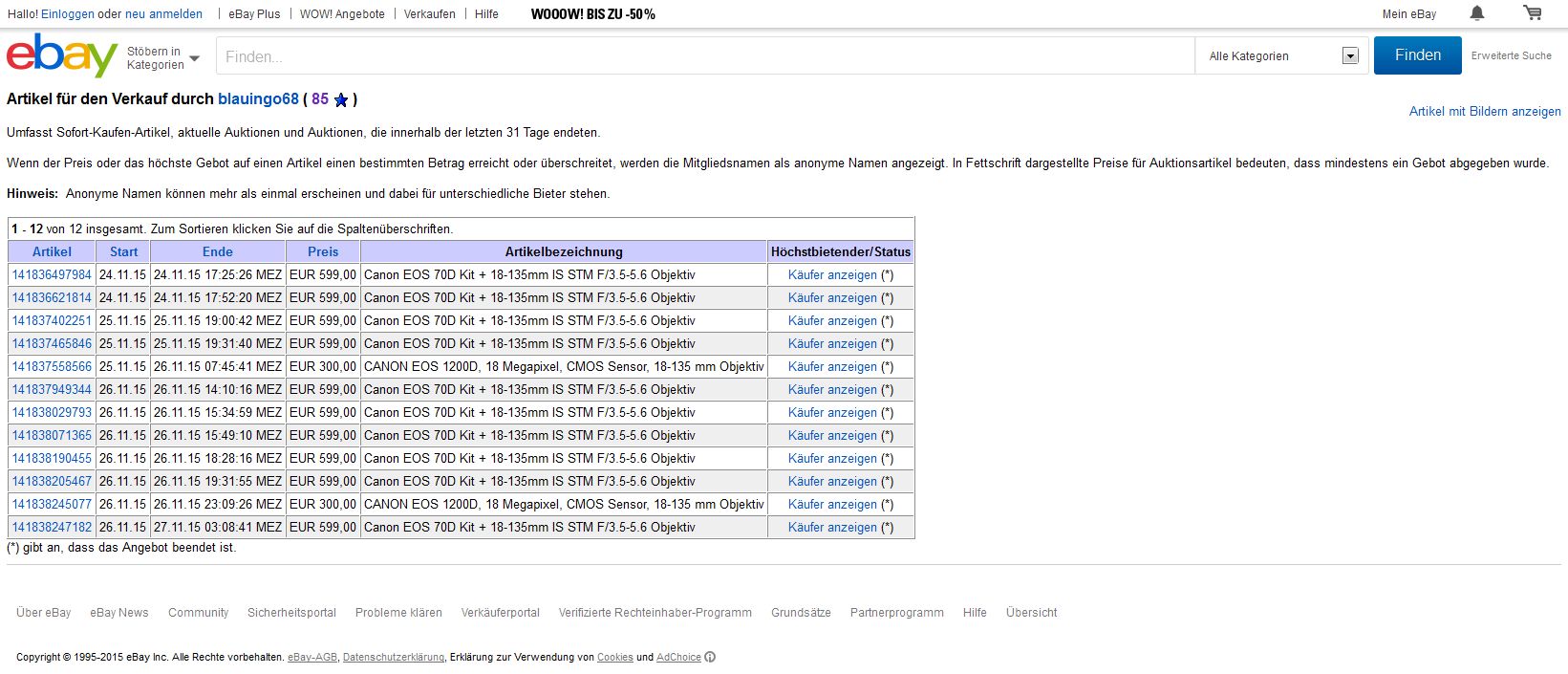This screenshot has width=1568, height=674.
Task: Click Käufer anzeigen for item 141838247182
Action: click(832, 527)
